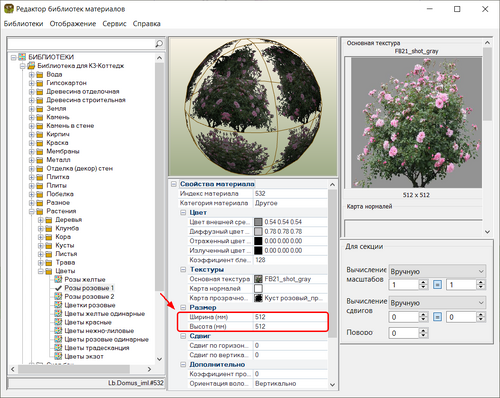Image resolution: width=500 pixels, height=398 pixels.
Task: Open the Библиотеки menu
Action: coord(23,24)
